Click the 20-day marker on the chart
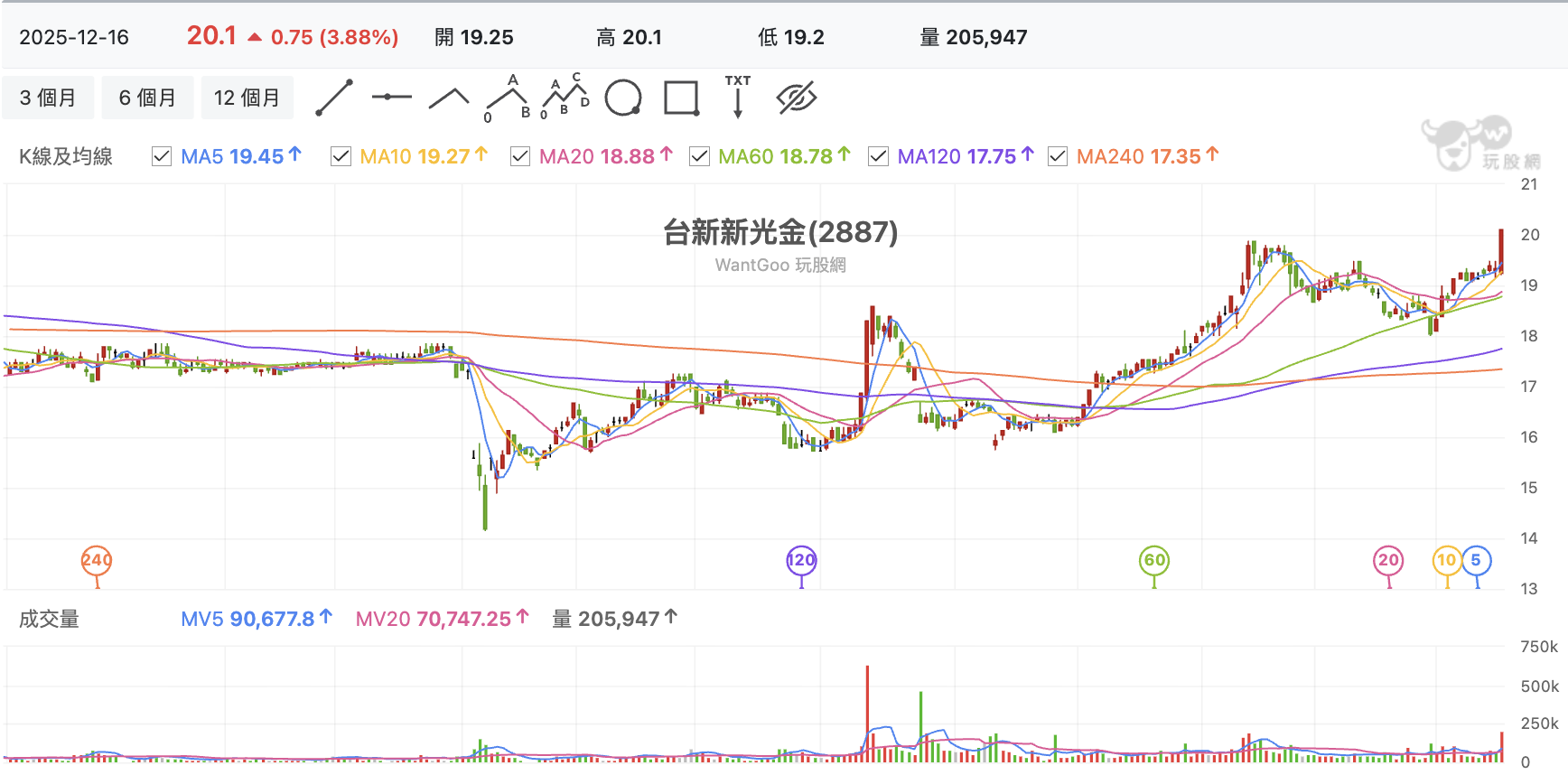 (1389, 560)
